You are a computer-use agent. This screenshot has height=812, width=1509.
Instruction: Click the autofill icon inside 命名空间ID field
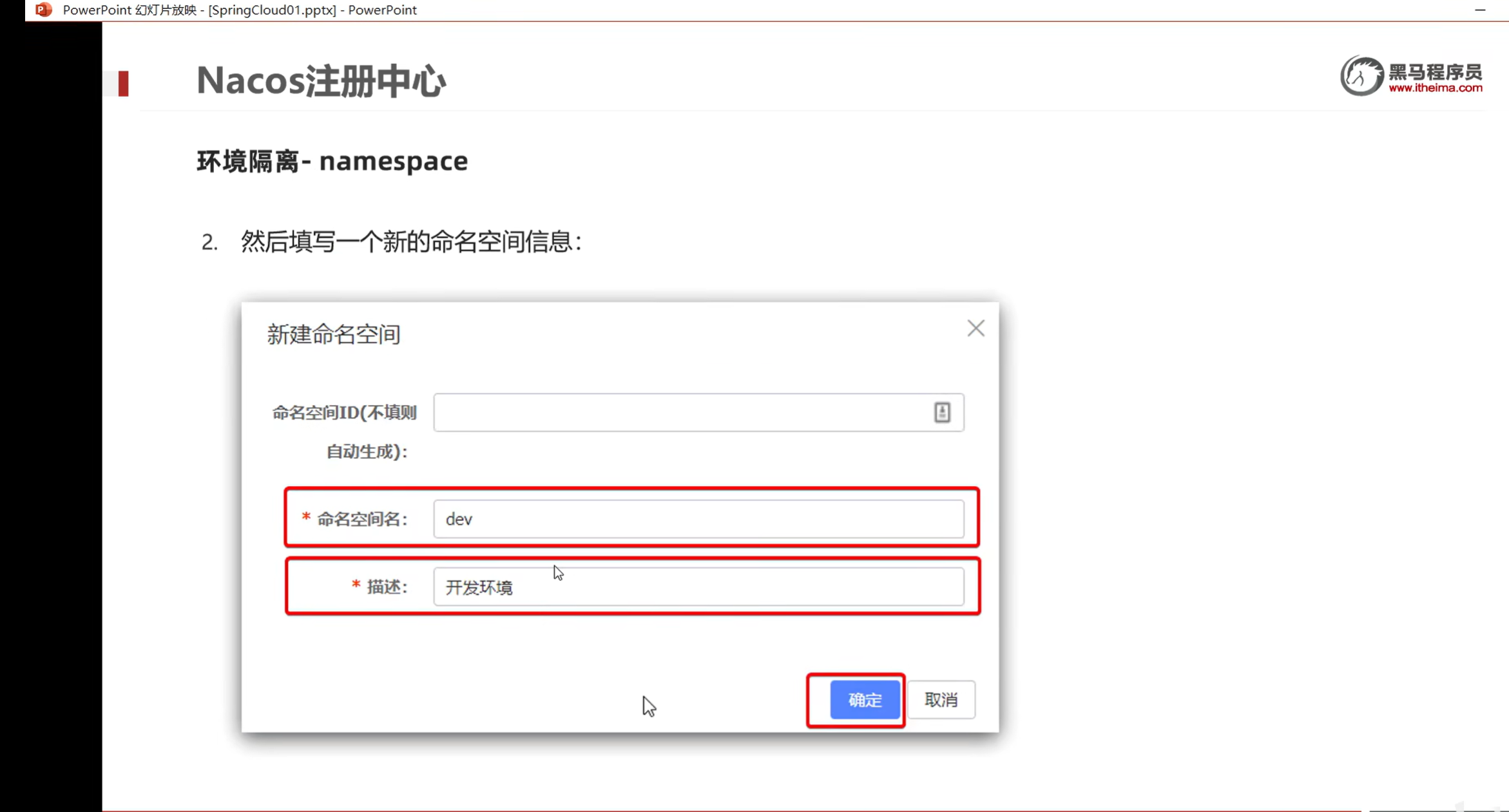tap(942, 412)
